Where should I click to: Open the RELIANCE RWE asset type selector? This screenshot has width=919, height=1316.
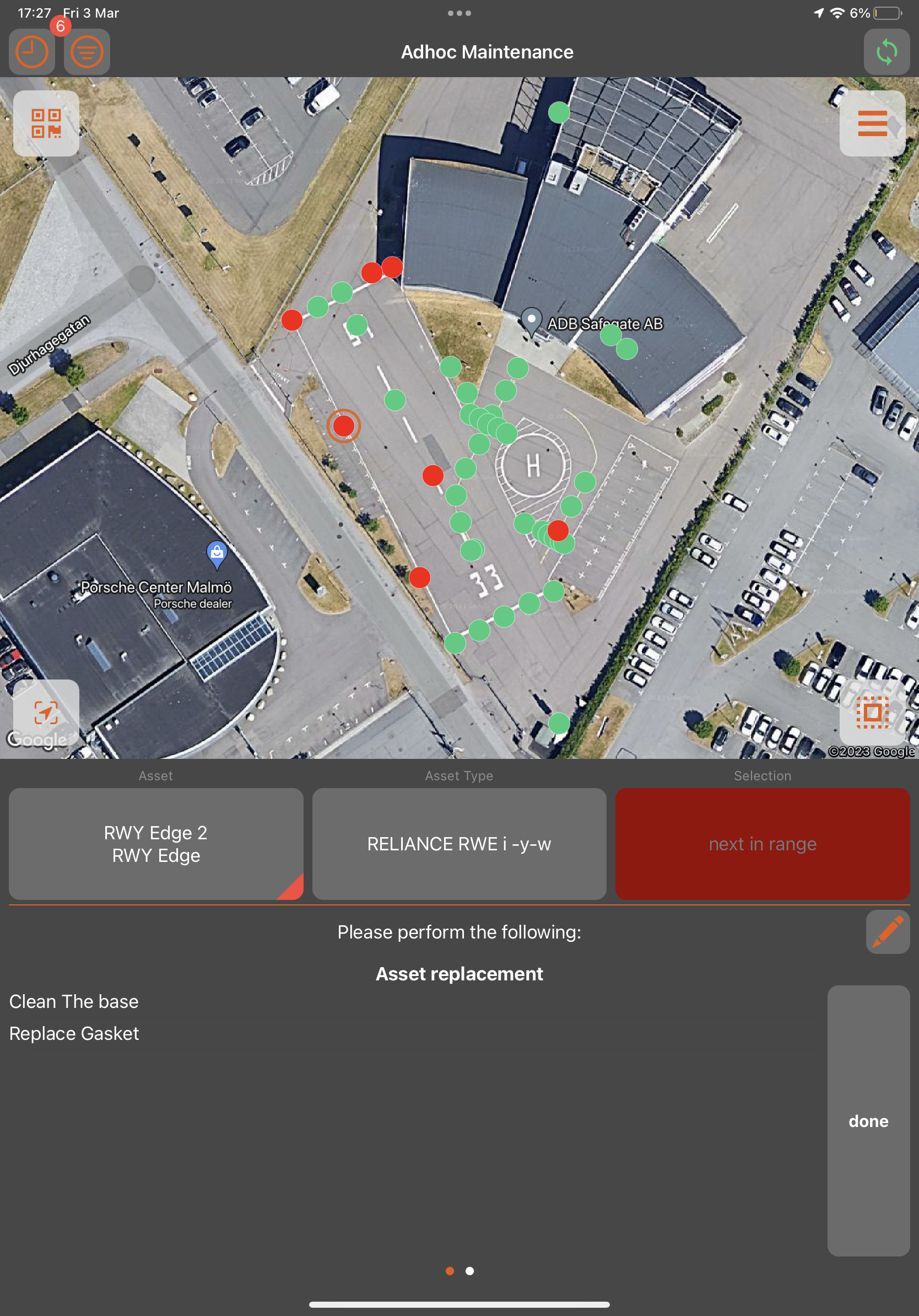[459, 844]
